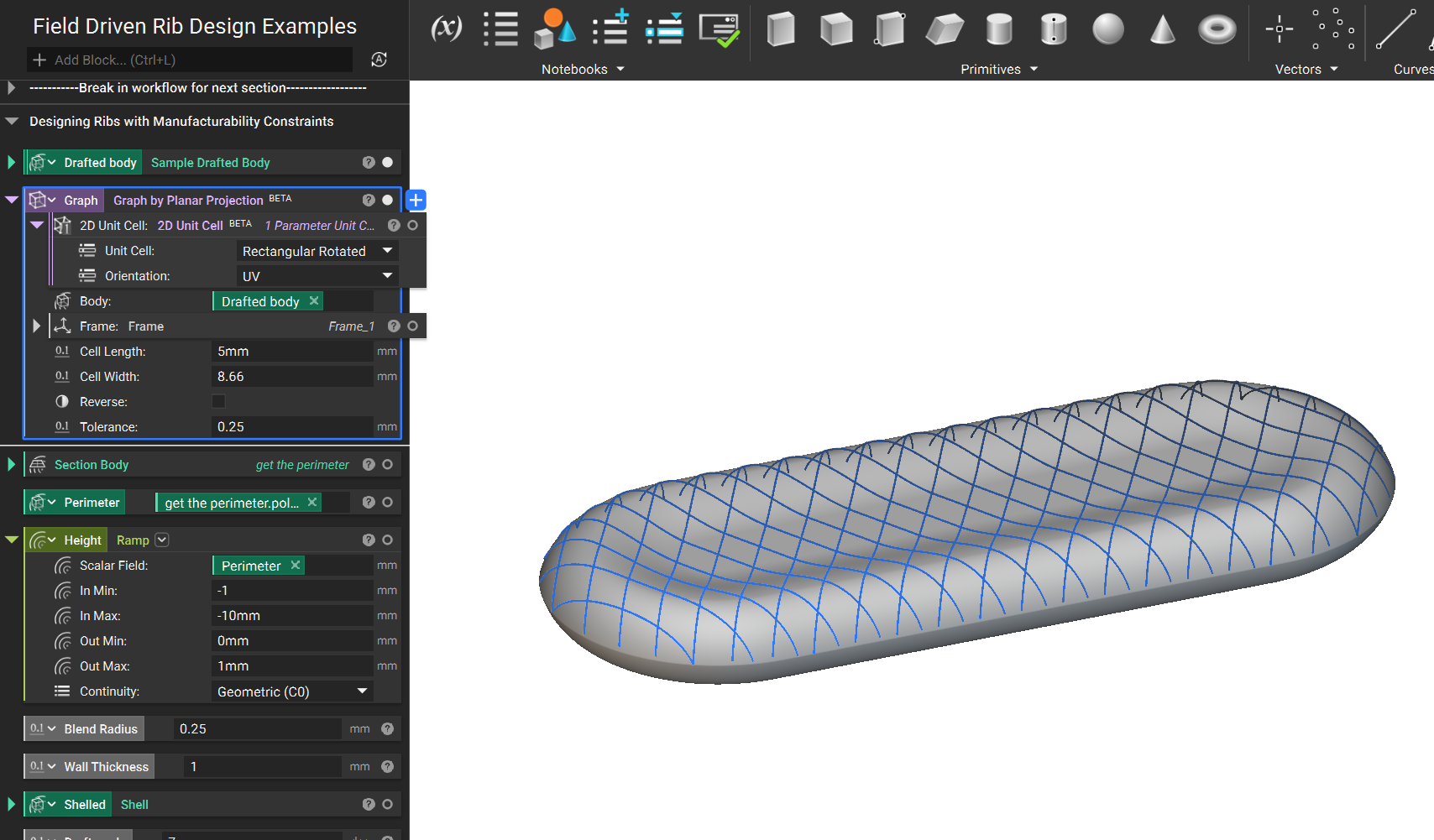Toggle the Reverse checkbox

[x=219, y=402]
